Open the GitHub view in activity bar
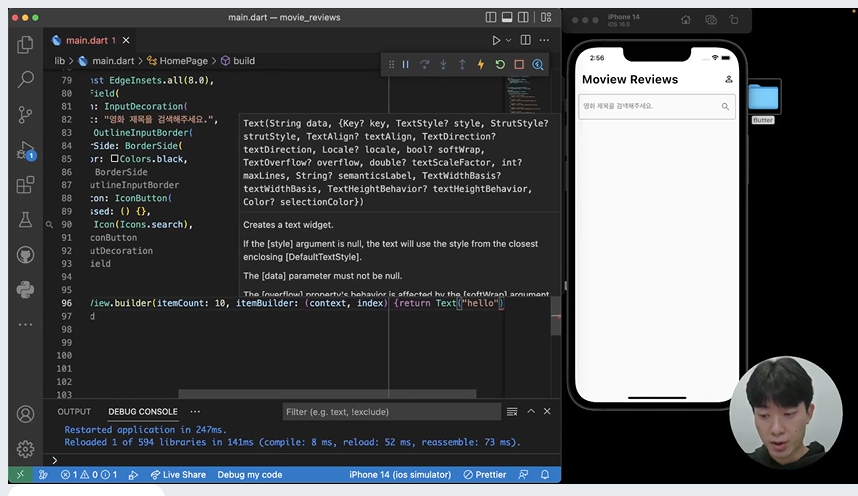Image resolution: width=858 pixels, height=496 pixels. click(x=25, y=255)
